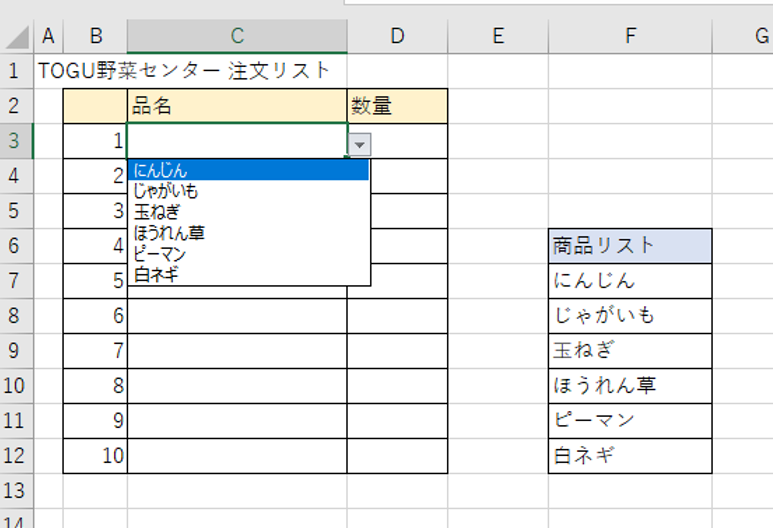Select column D header
The image size is (773, 528).
[x=397, y=36]
